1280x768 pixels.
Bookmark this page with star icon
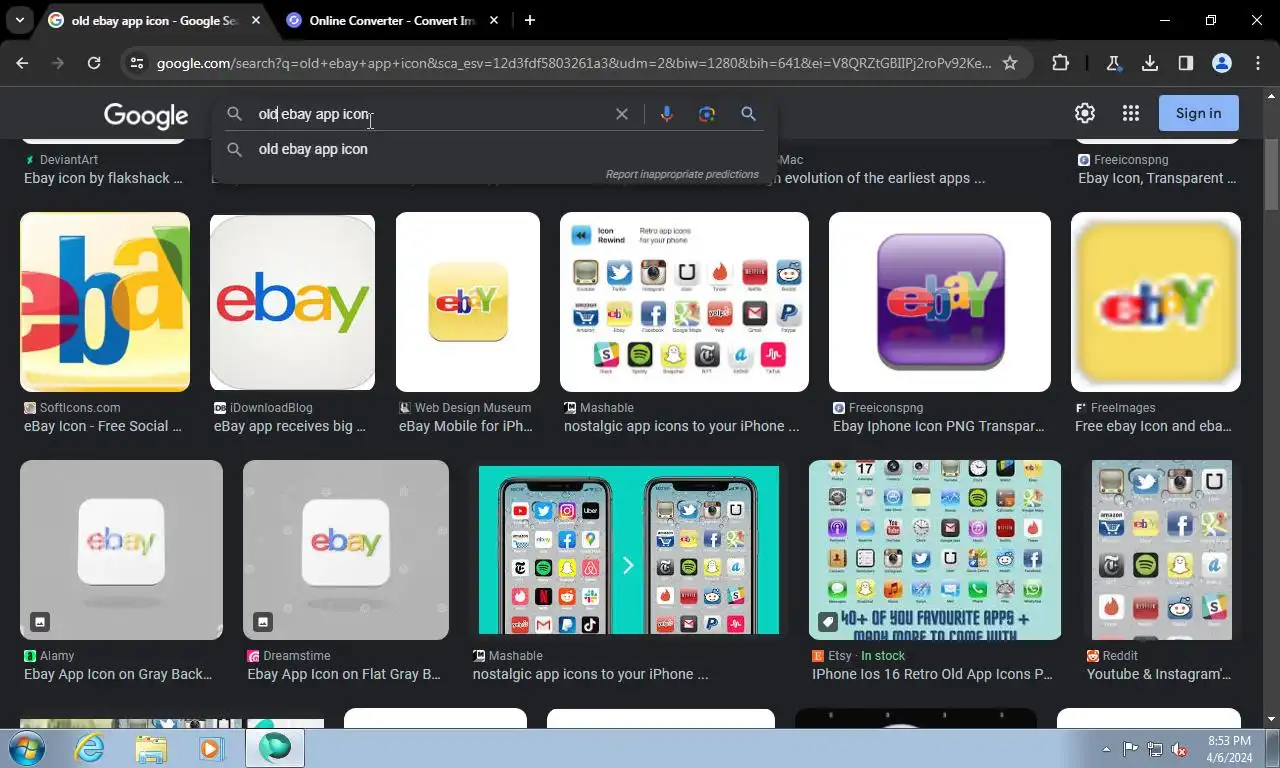tap(1010, 63)
